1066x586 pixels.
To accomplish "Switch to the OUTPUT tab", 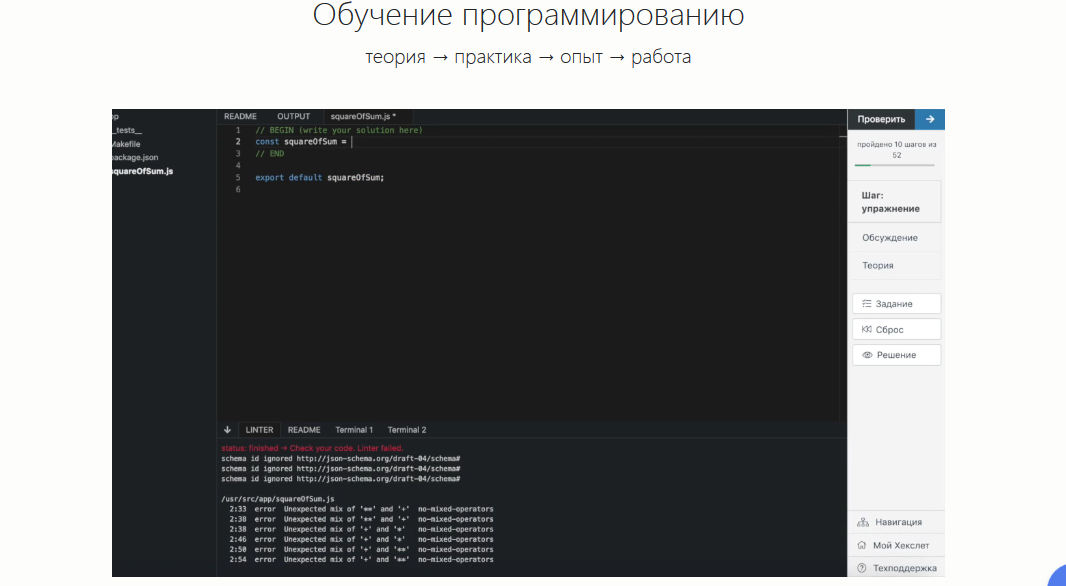I will [x=294, y=116].
